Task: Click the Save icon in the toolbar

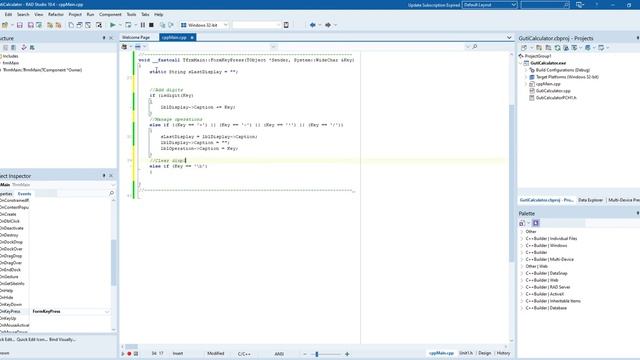Action: [x=20, y=25]
